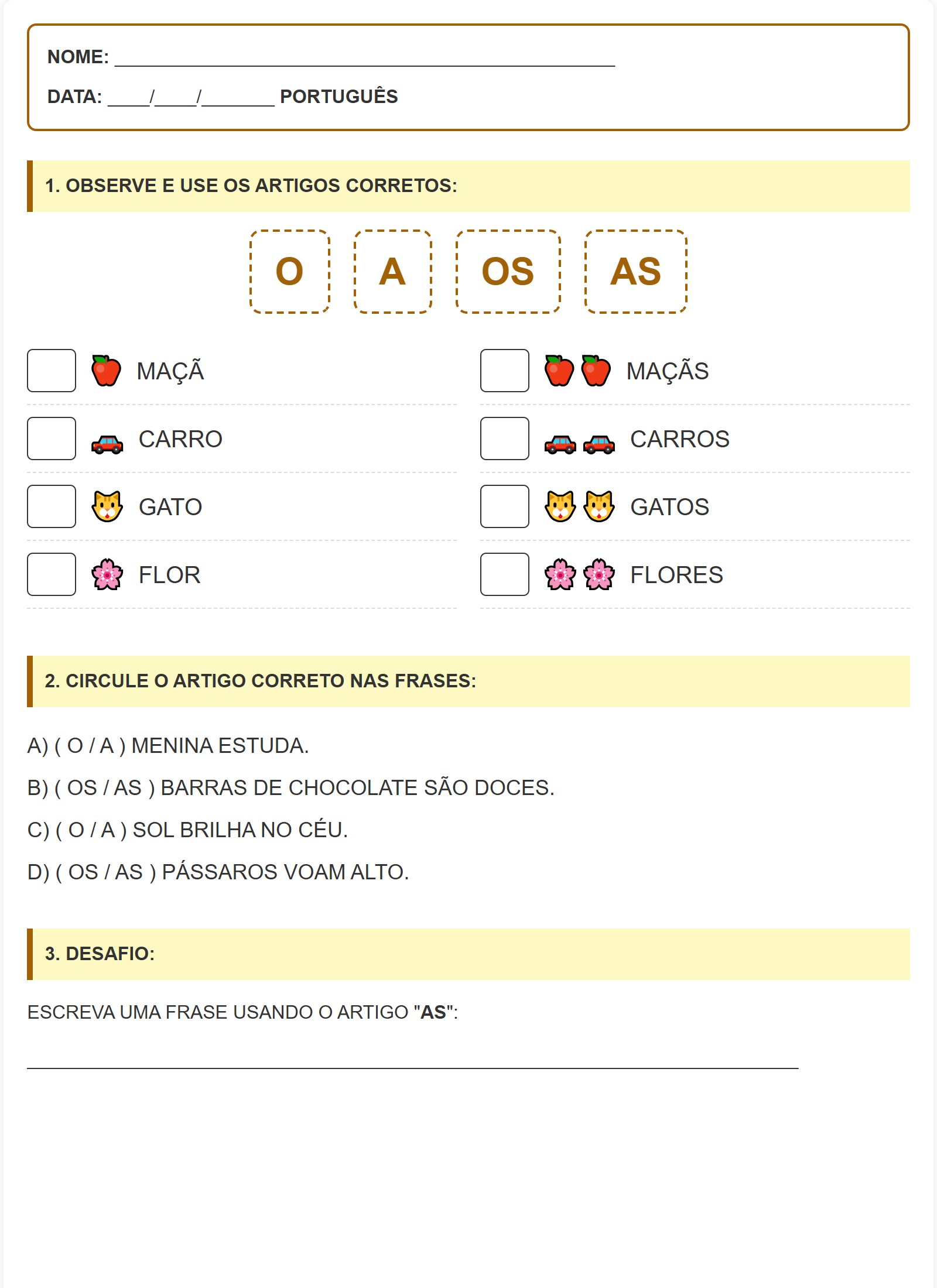The image size is (937, 1288).
Task: Click the second car icon beside CARROS
Action: coord(599,444)
